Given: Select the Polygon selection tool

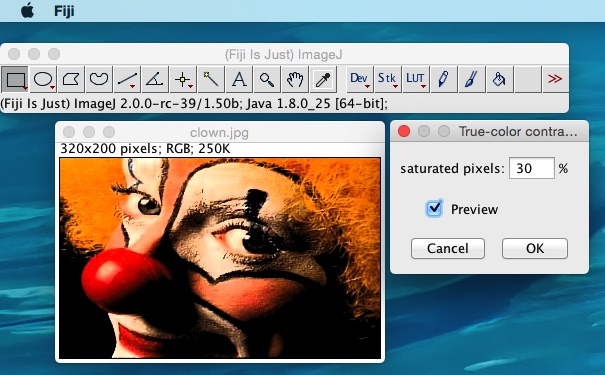Looking at the screenshot, I should (x=71, y=79).
